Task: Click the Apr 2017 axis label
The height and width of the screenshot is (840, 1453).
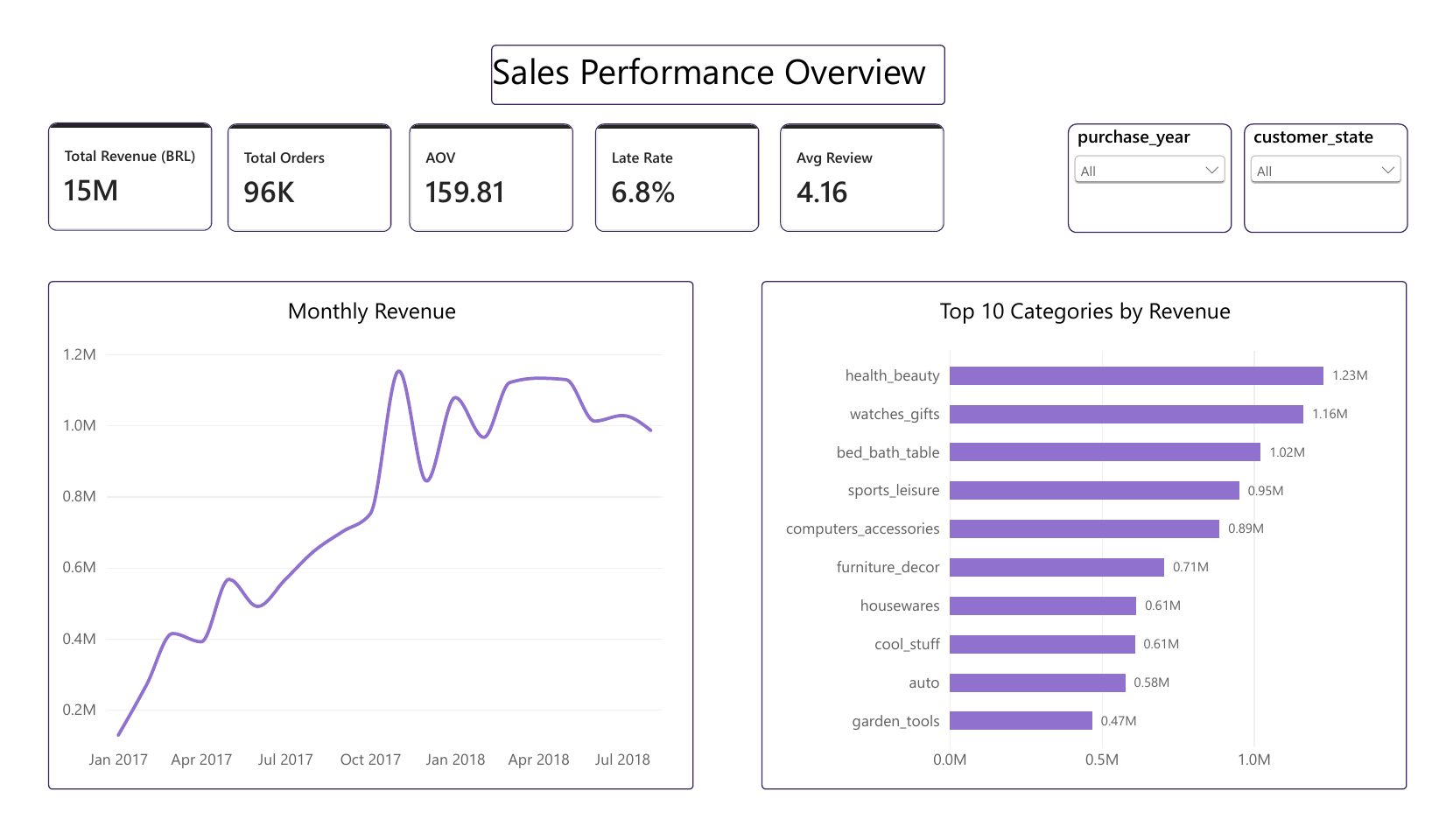Action: click(x=201, y=759)
